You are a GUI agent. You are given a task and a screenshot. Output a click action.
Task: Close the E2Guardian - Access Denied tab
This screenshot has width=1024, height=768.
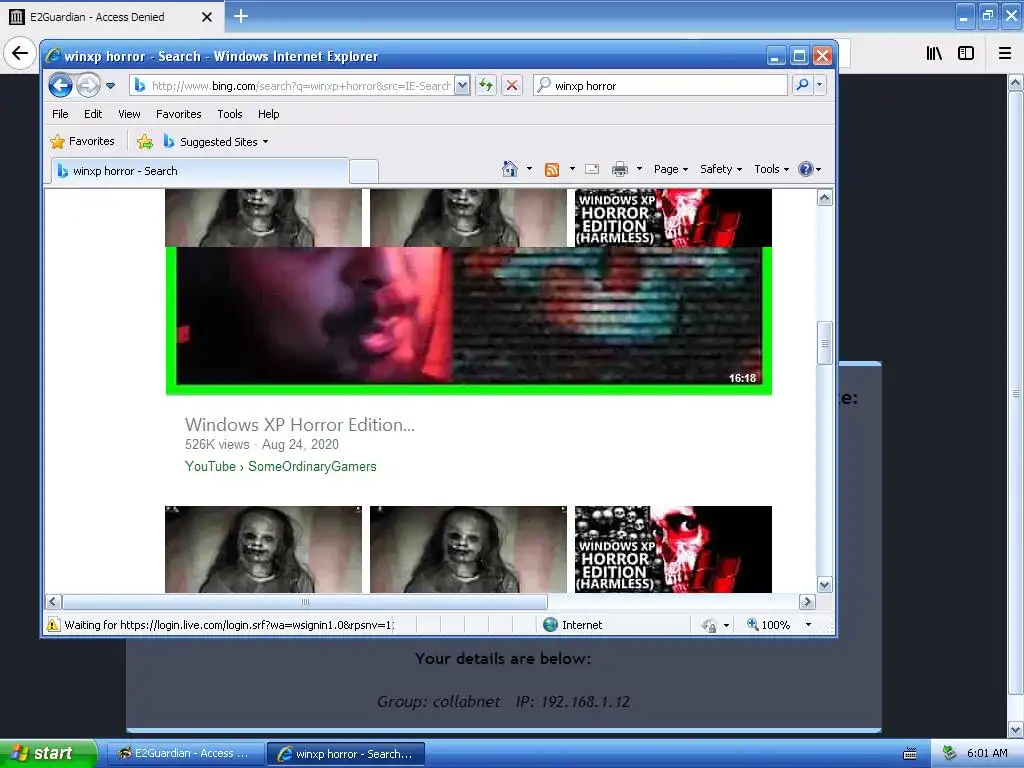(x=206, y=17)
